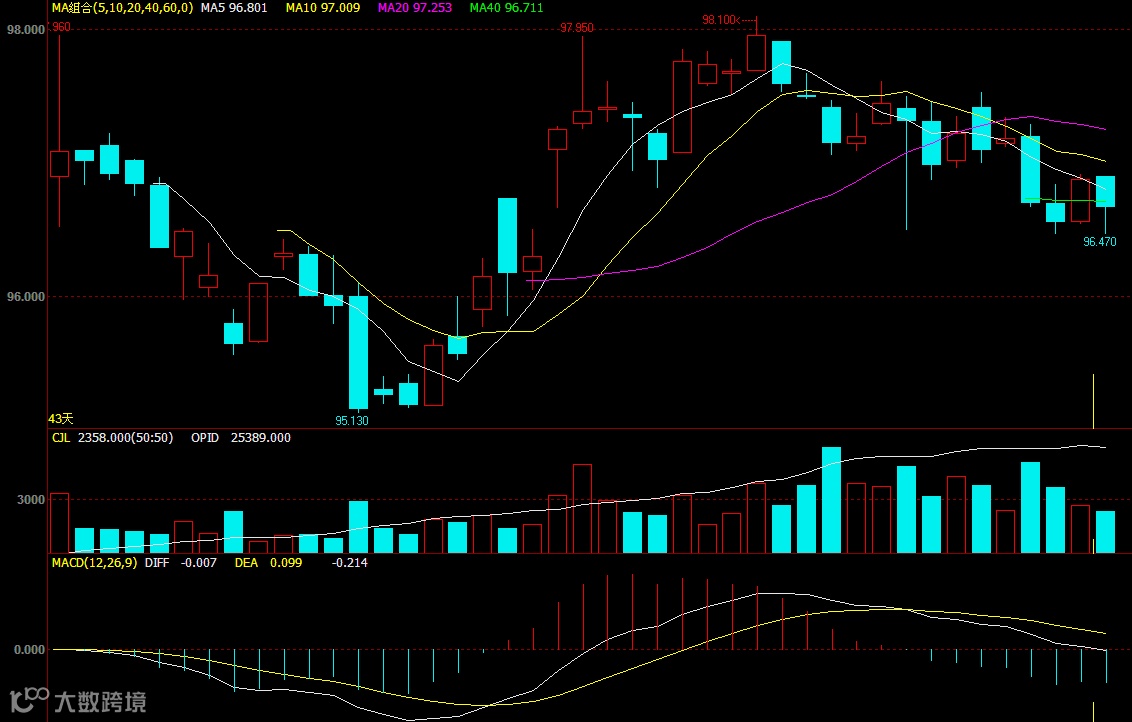The height and width of the screenshot is (722, 1132).
Task: Click the 3000 volume axis label
Action: pos(31,500)
